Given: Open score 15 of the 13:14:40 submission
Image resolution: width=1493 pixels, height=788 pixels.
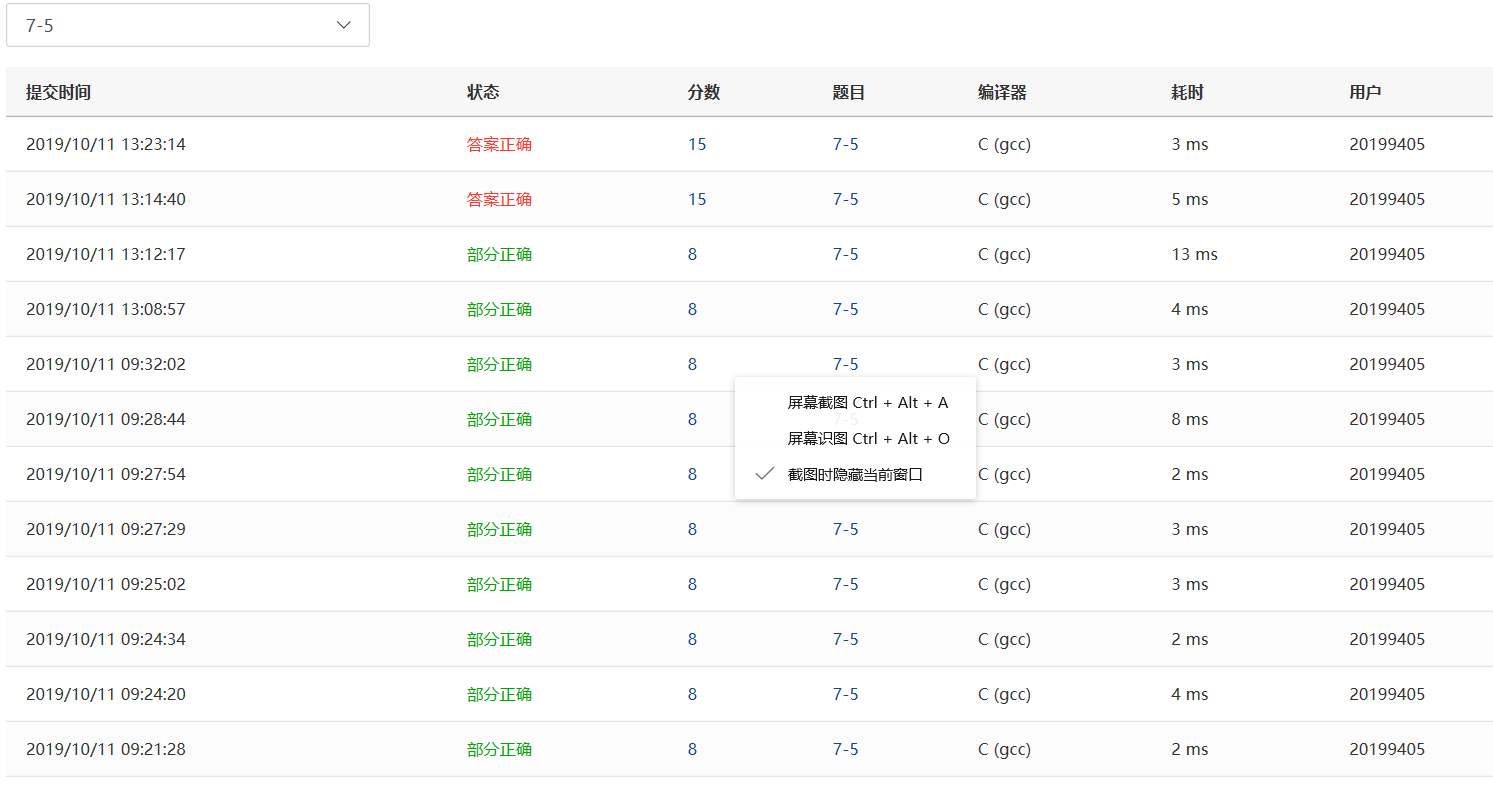Looking at the screenshot, I should [x=697, y=199].
